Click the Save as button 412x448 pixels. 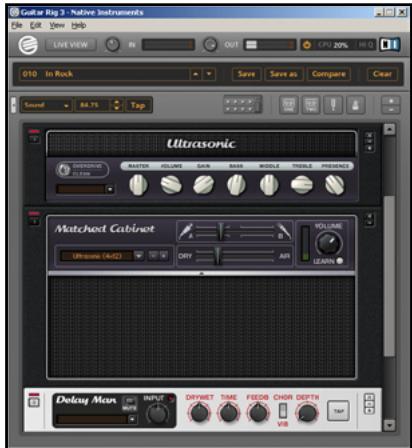pyautogui.click(x=284, y=74)
